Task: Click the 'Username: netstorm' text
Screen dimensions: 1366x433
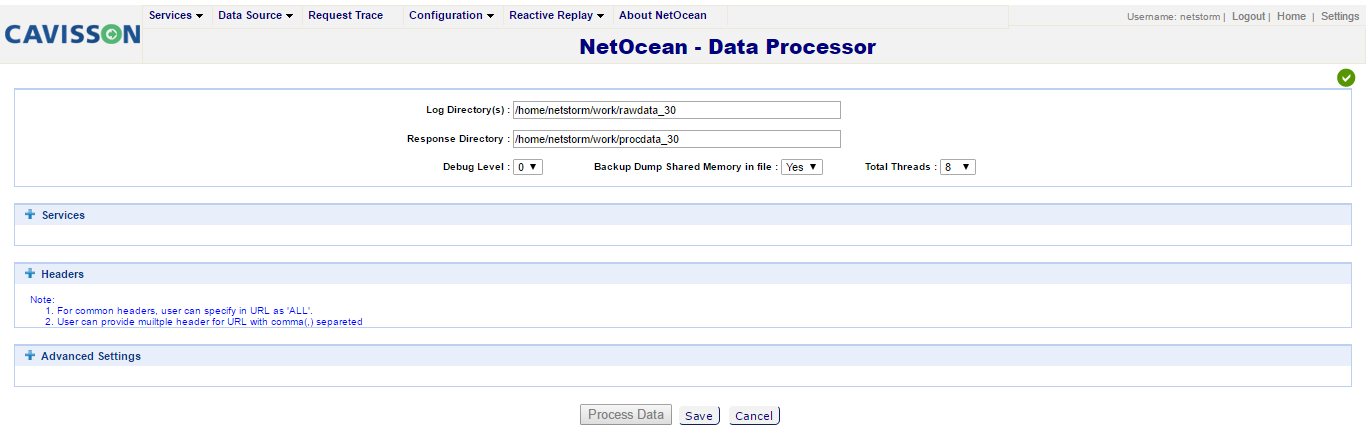Action: click(1174, 17)
